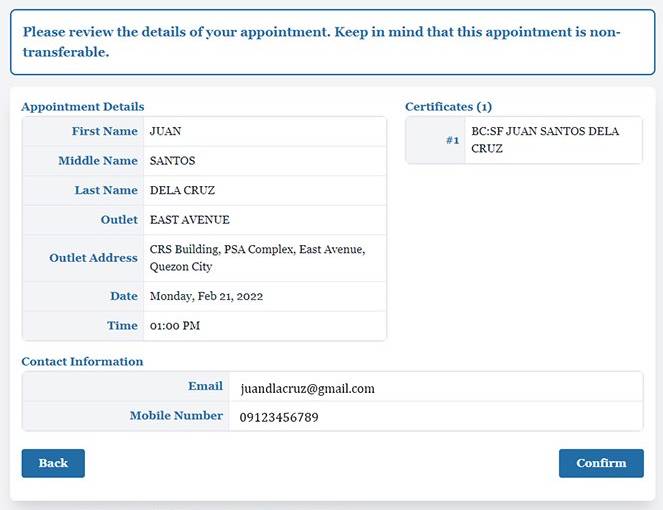
Task: Select the Middle Name value SANTOS
Action: 173,161
